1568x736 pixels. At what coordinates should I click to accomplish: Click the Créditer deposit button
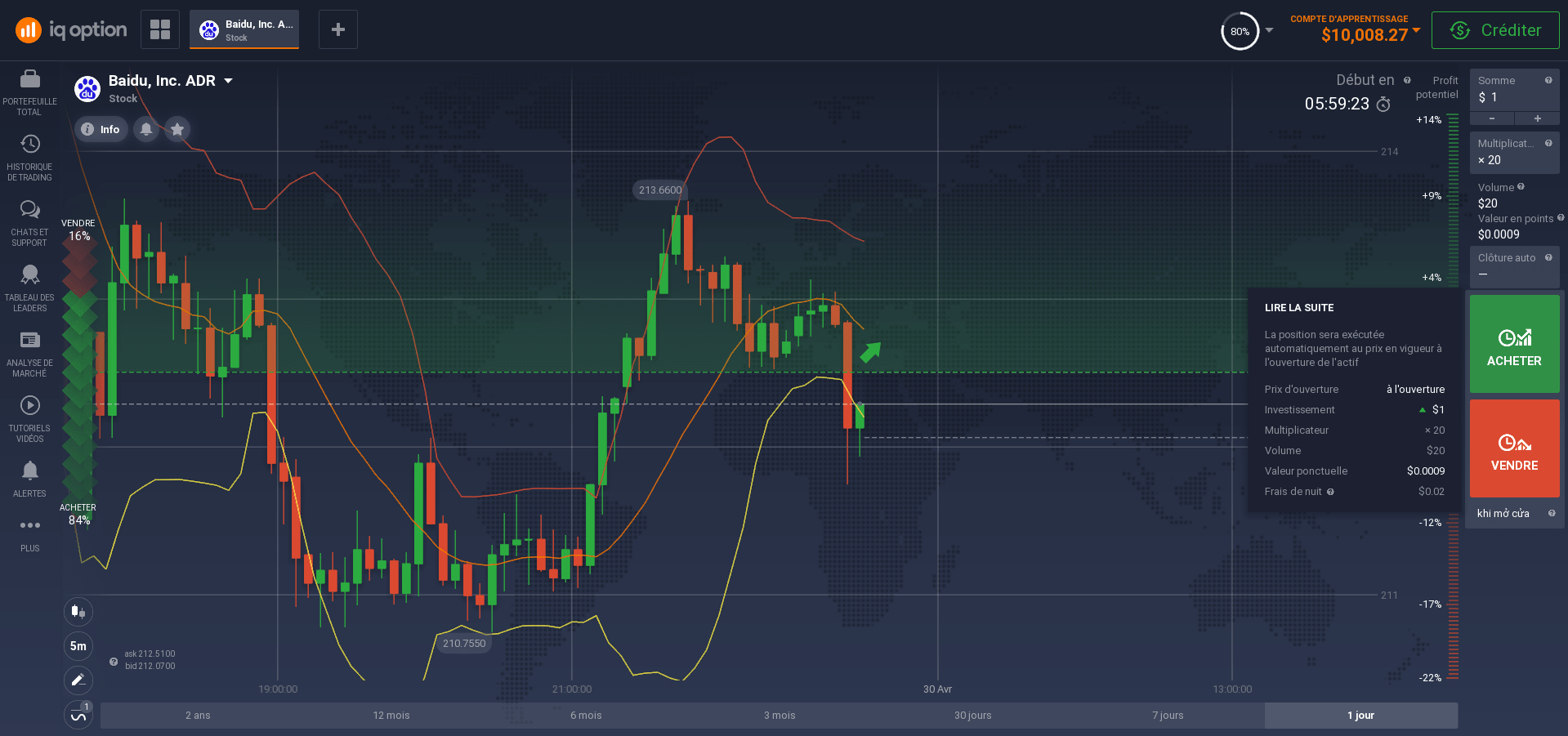pyautogui.click(x=1495, y=30)
